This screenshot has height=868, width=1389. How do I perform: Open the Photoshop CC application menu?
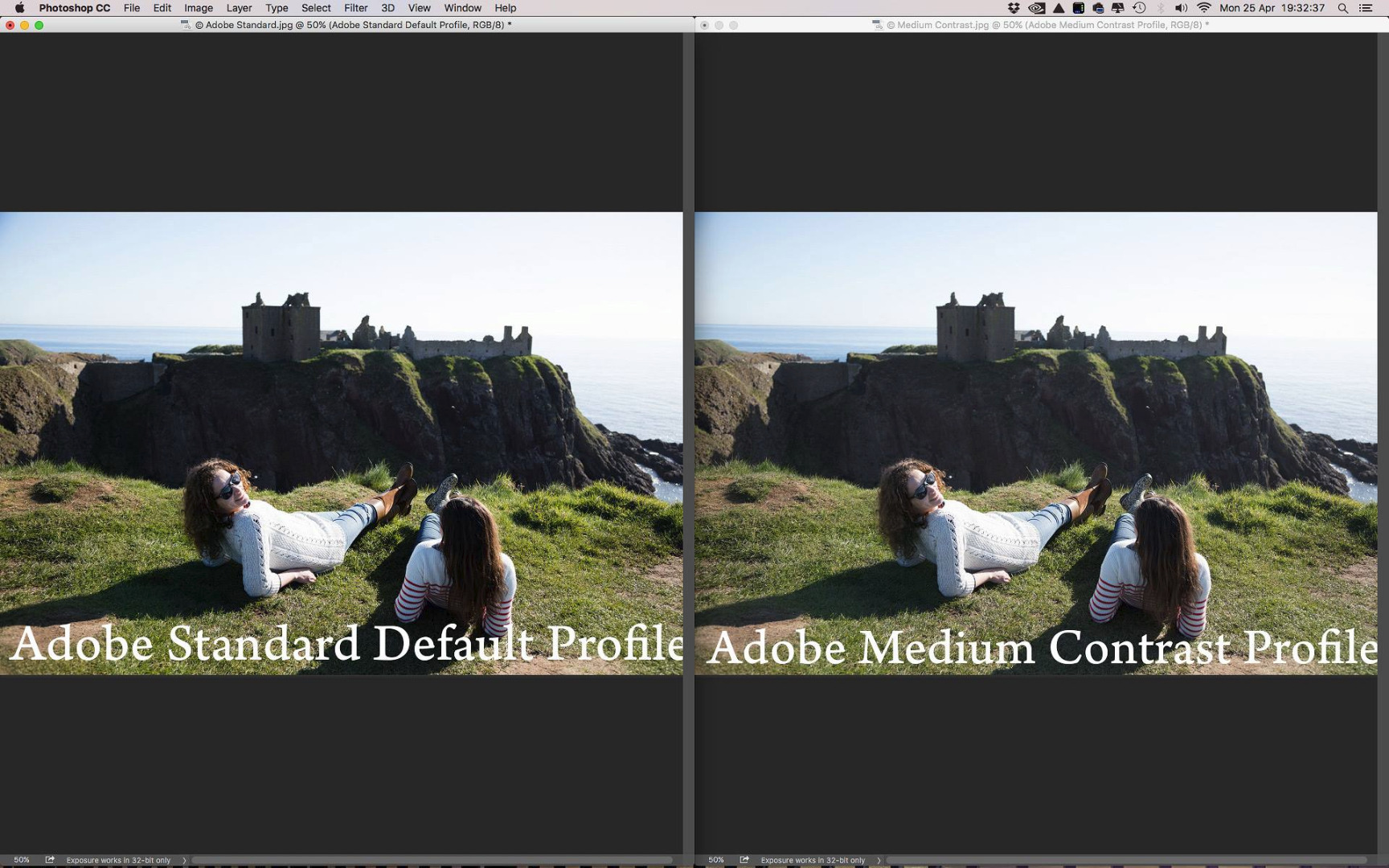(74, 8)
